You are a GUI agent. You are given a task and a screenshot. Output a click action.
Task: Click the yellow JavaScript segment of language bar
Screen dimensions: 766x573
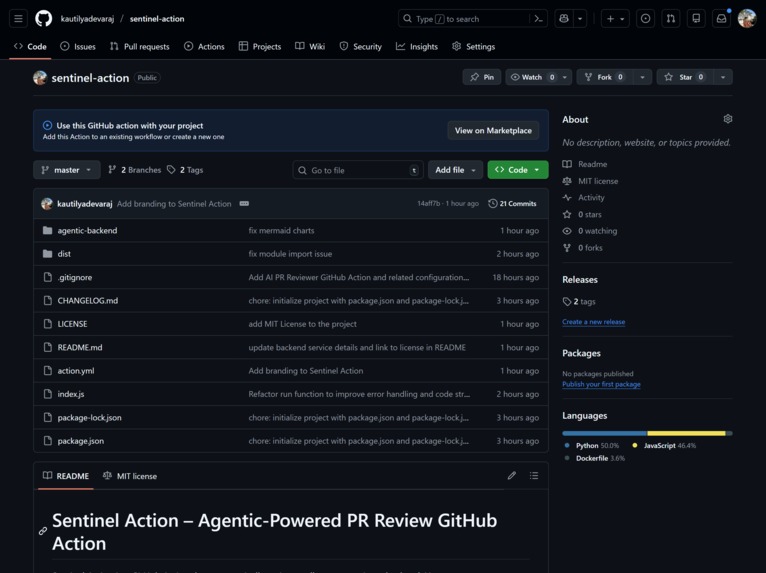click(x=686, y=433)
